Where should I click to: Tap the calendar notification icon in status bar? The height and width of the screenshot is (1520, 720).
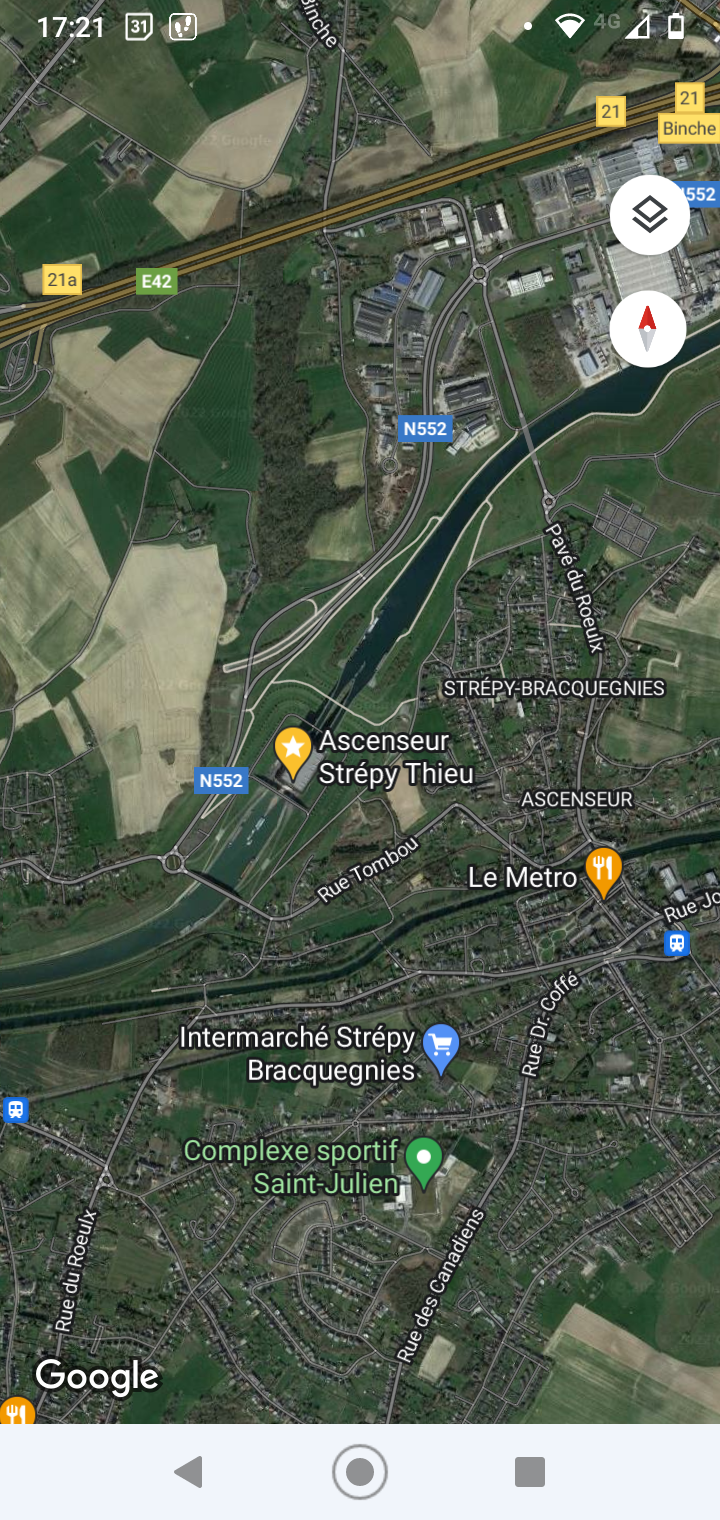139,27
